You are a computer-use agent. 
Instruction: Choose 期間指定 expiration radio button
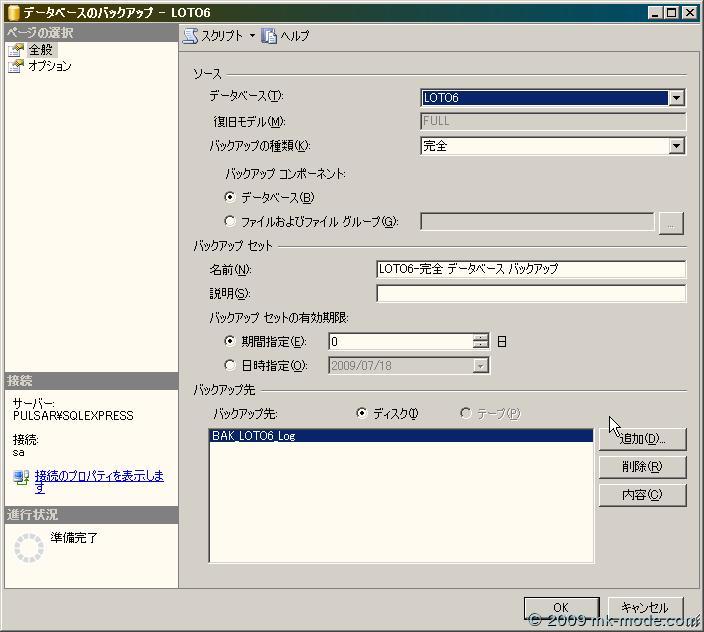(x=230, y=341)
